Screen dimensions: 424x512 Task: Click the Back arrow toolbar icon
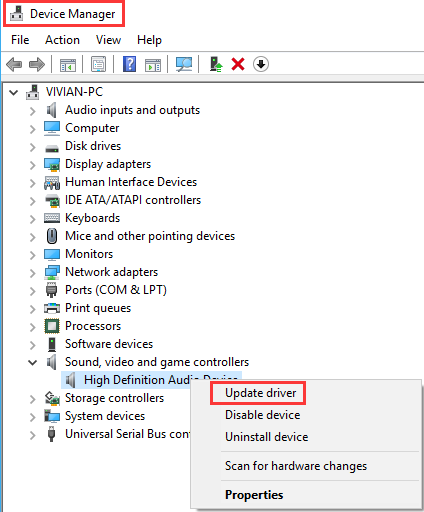tap(14, 64)
